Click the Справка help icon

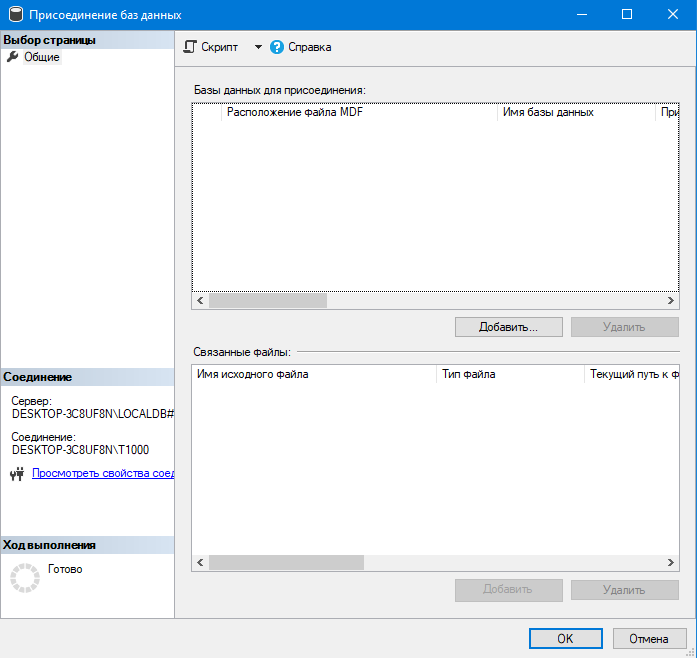pyautogui.click(x=277, y=47)
